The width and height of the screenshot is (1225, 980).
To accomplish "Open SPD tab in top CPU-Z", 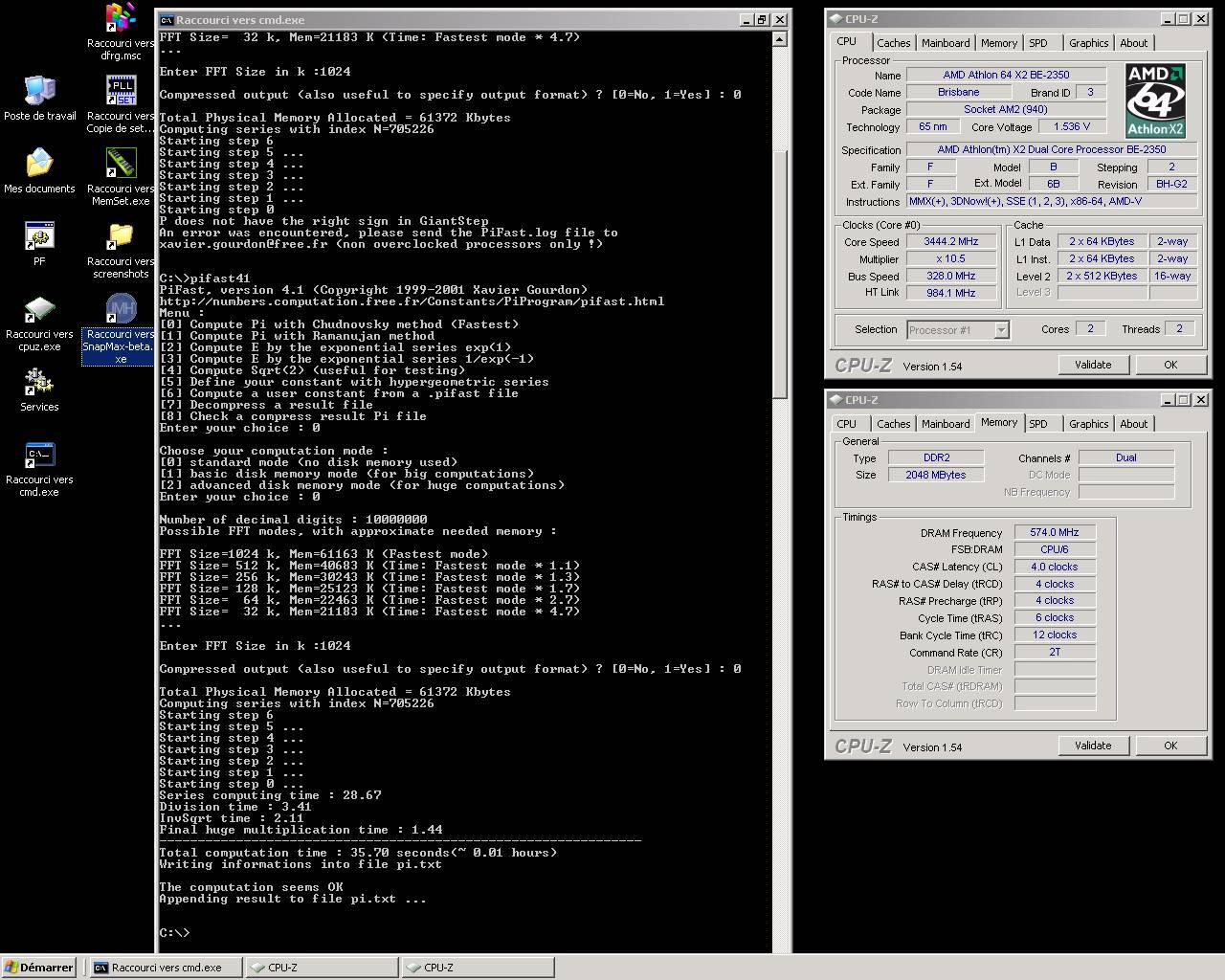I will click(x=1038, y=43).
